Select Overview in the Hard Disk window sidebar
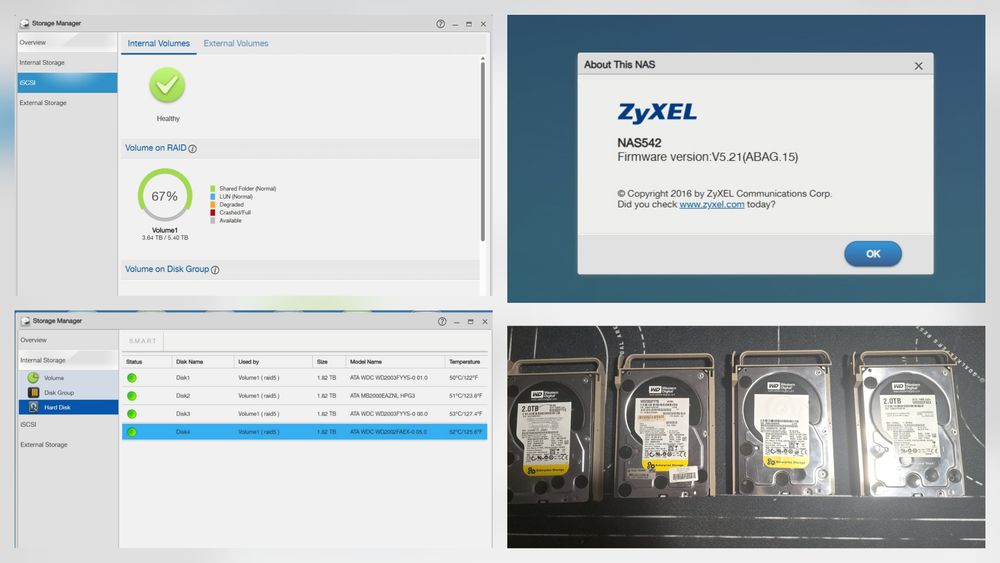Viewport: 1000px width, 563px height. coord(68,340)
